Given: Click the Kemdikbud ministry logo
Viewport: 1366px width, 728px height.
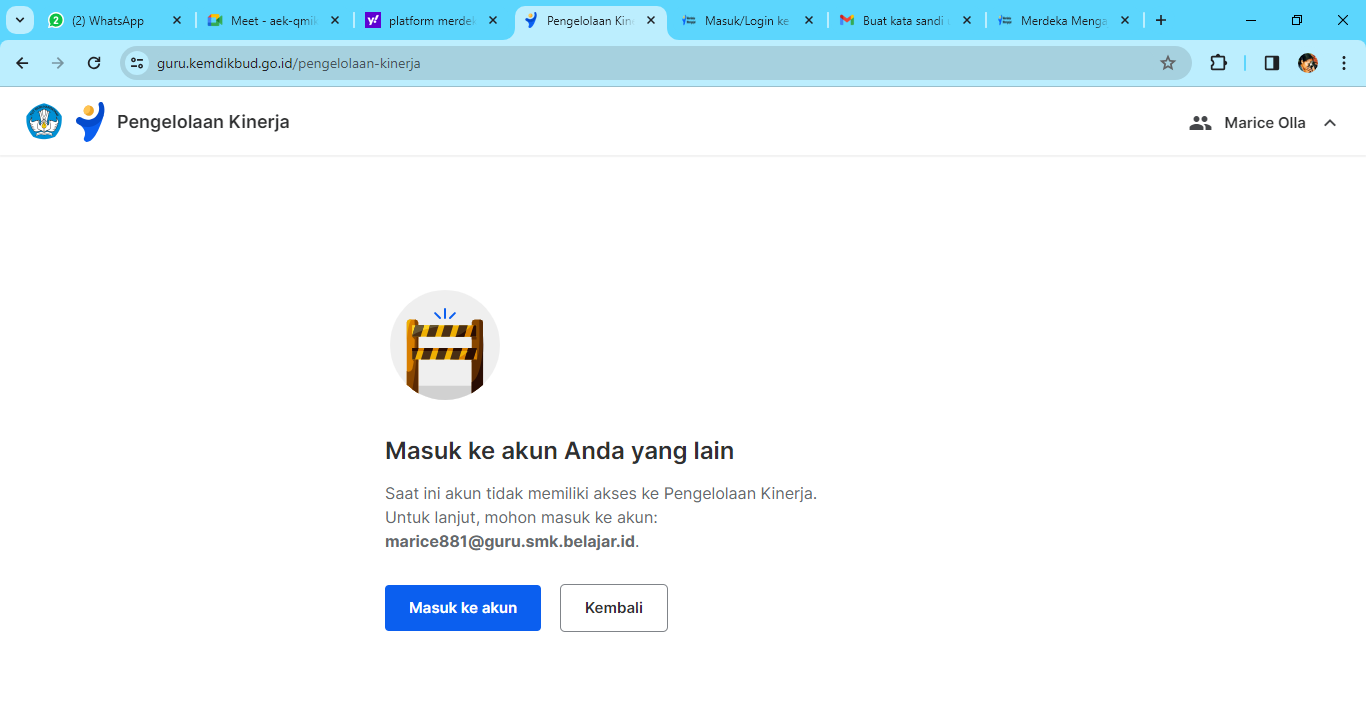Looking at the screenshot, I should click(44, 122).
